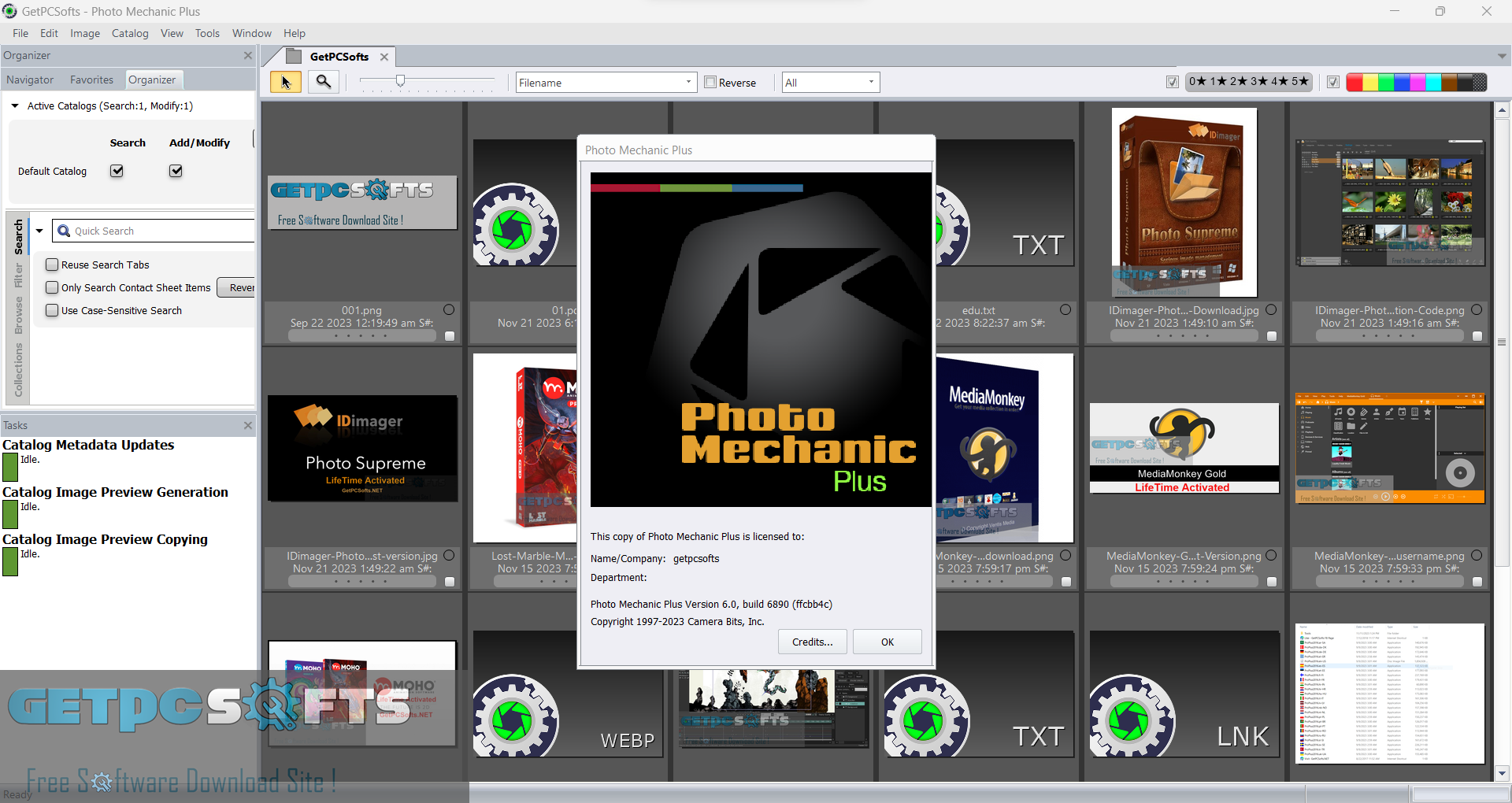The height and width of the screenshot is (803, 1512).
Task: Open the Image menu
Action: 85,33
